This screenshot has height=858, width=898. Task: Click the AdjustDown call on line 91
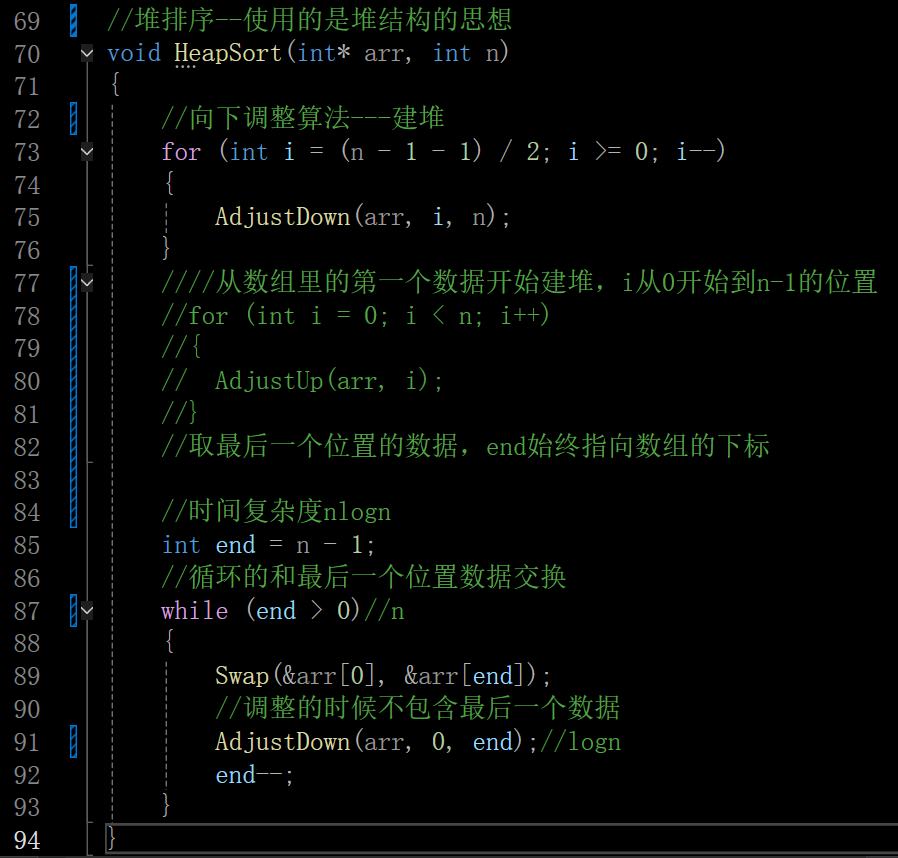coord(282,742)
